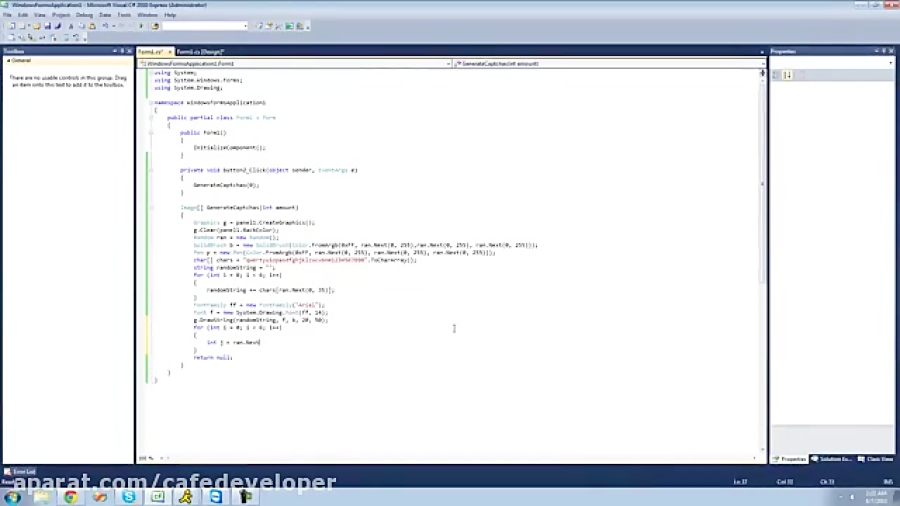Click the Paste clipboard icon
The height and width of the screenshot is (506, 900).
point(92,26)
